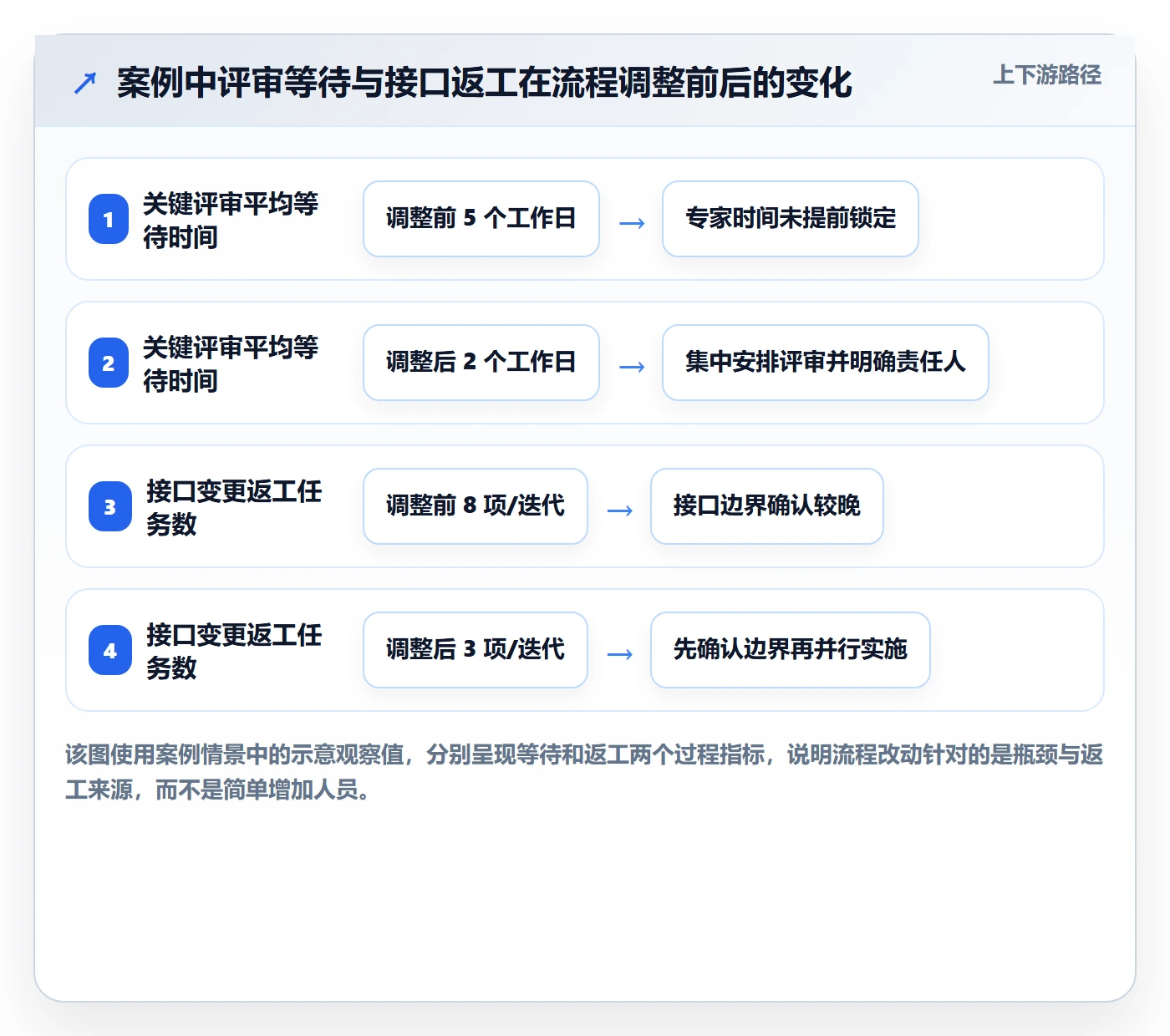This screenshot has height=1036, width=1170.
Task: Click the main title about 评审等待与接口返工
Action: click(x=484, y=83)
